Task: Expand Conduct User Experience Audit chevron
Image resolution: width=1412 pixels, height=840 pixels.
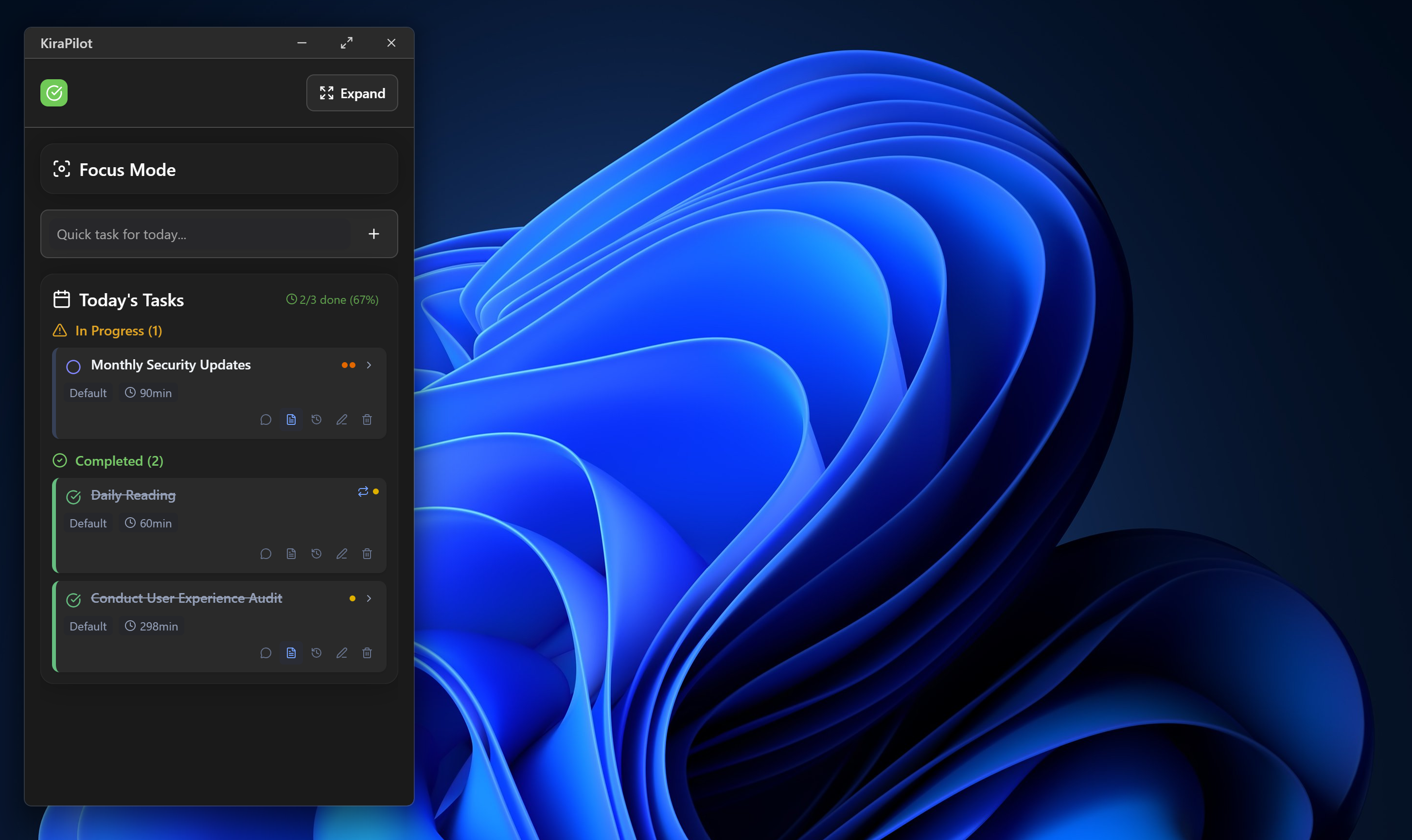Action: [x=369, y=598]
